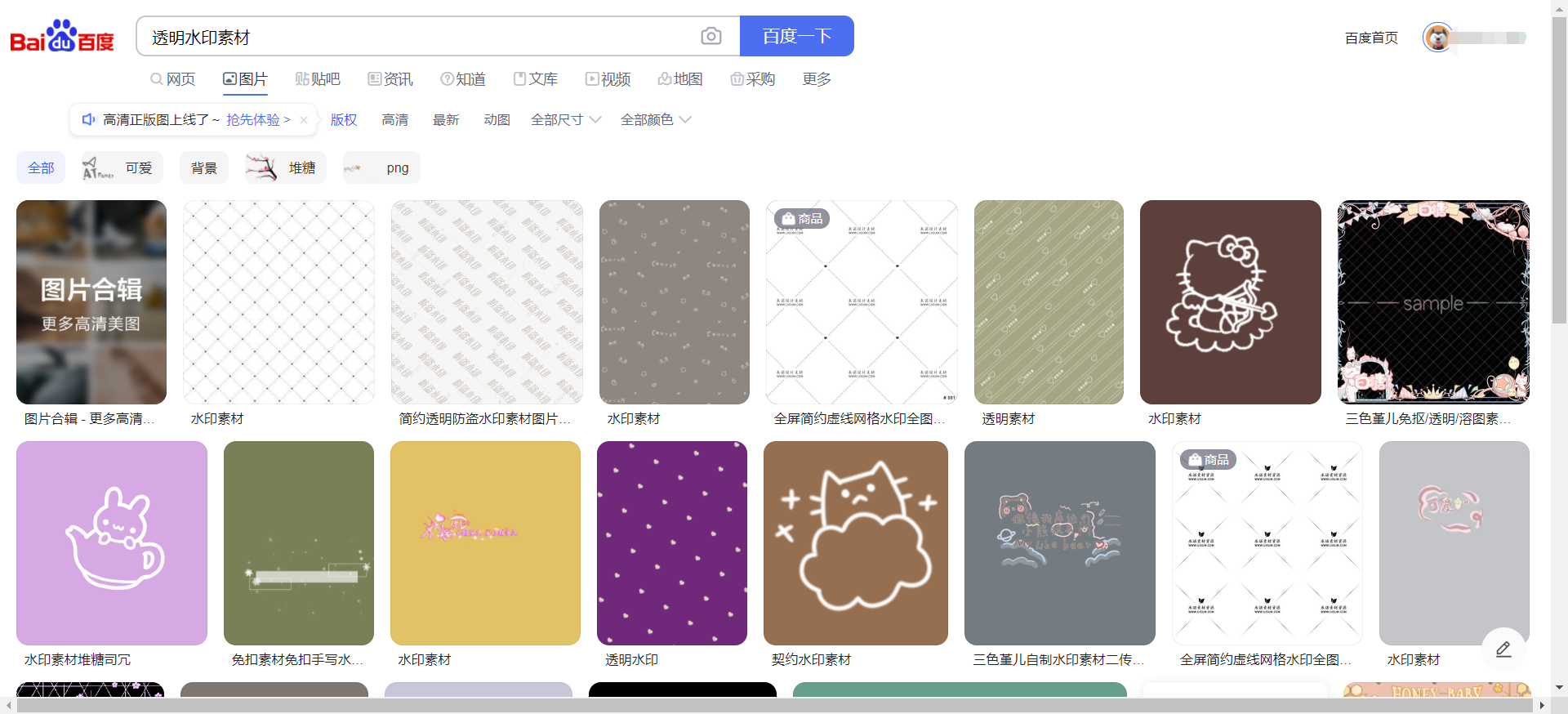
Task: Expand the 全部尺寸 dropdown
Action: point(565,120)
